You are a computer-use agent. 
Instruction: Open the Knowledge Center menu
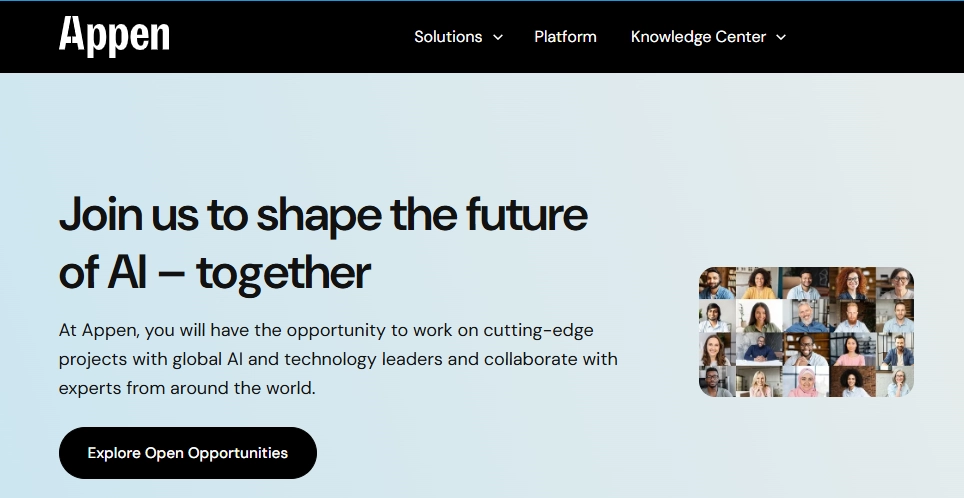click(698, 37)
